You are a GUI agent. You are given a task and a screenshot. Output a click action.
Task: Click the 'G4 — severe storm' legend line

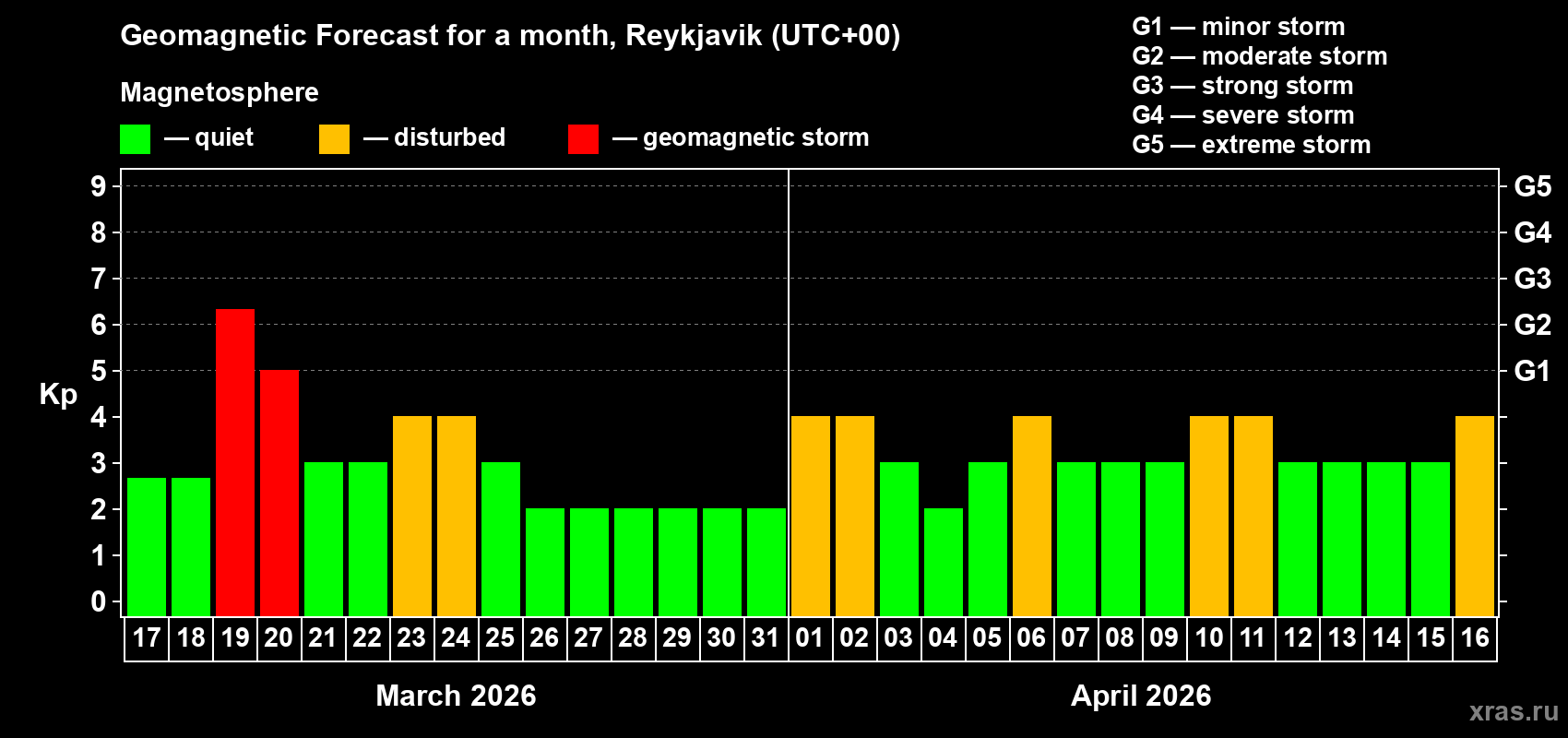point(1243,115)
